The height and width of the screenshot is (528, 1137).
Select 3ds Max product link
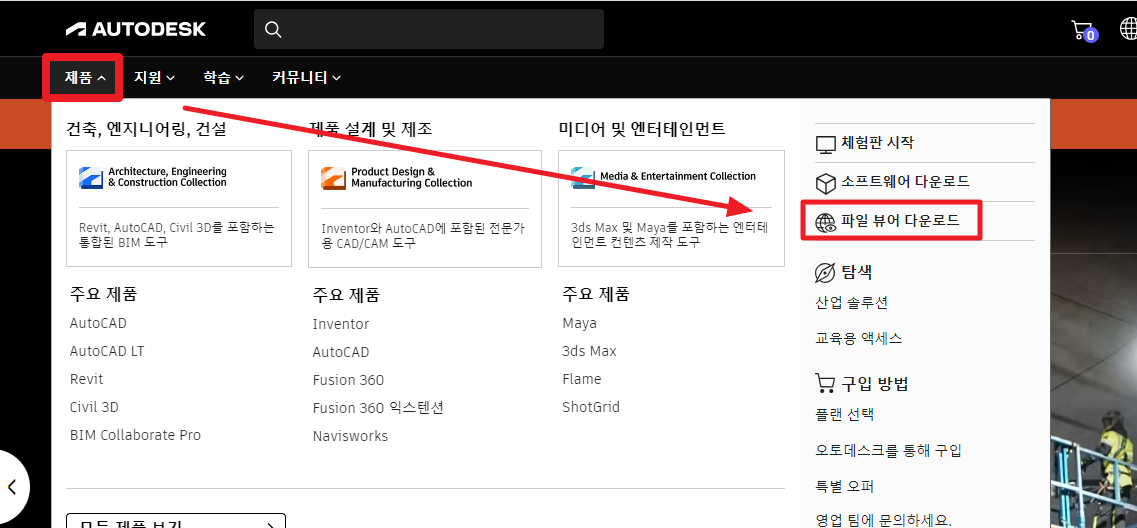(590, 351)
